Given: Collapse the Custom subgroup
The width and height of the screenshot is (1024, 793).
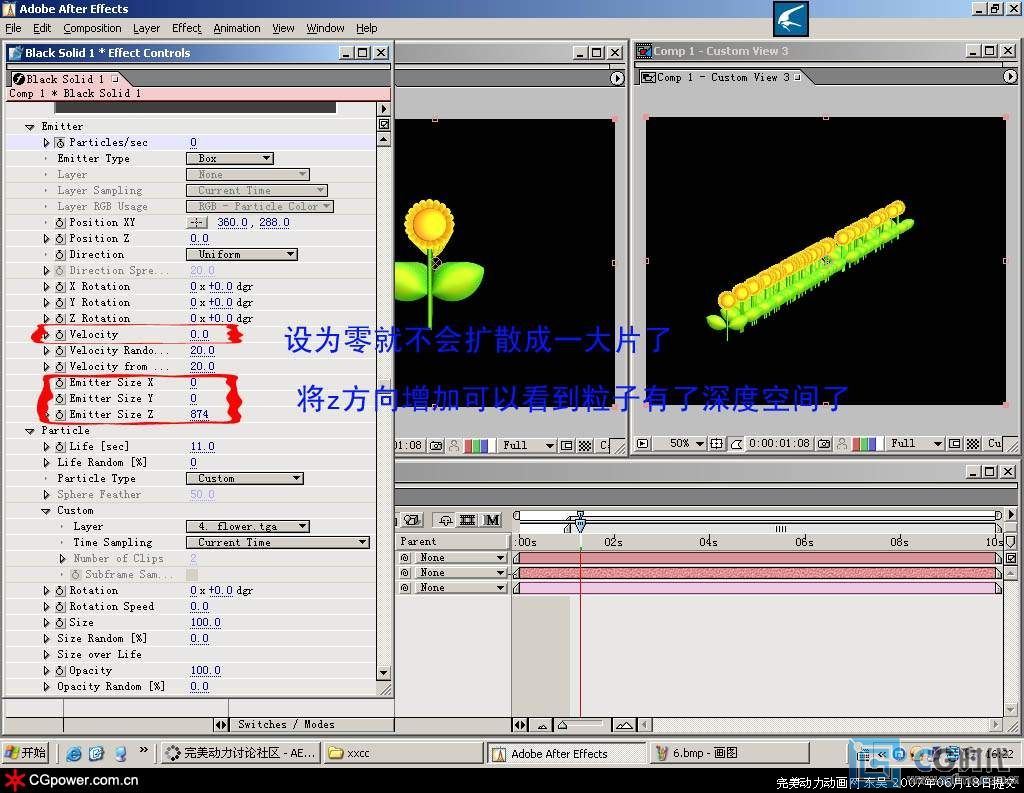Looking at the screenshot, I should point(46,511).
